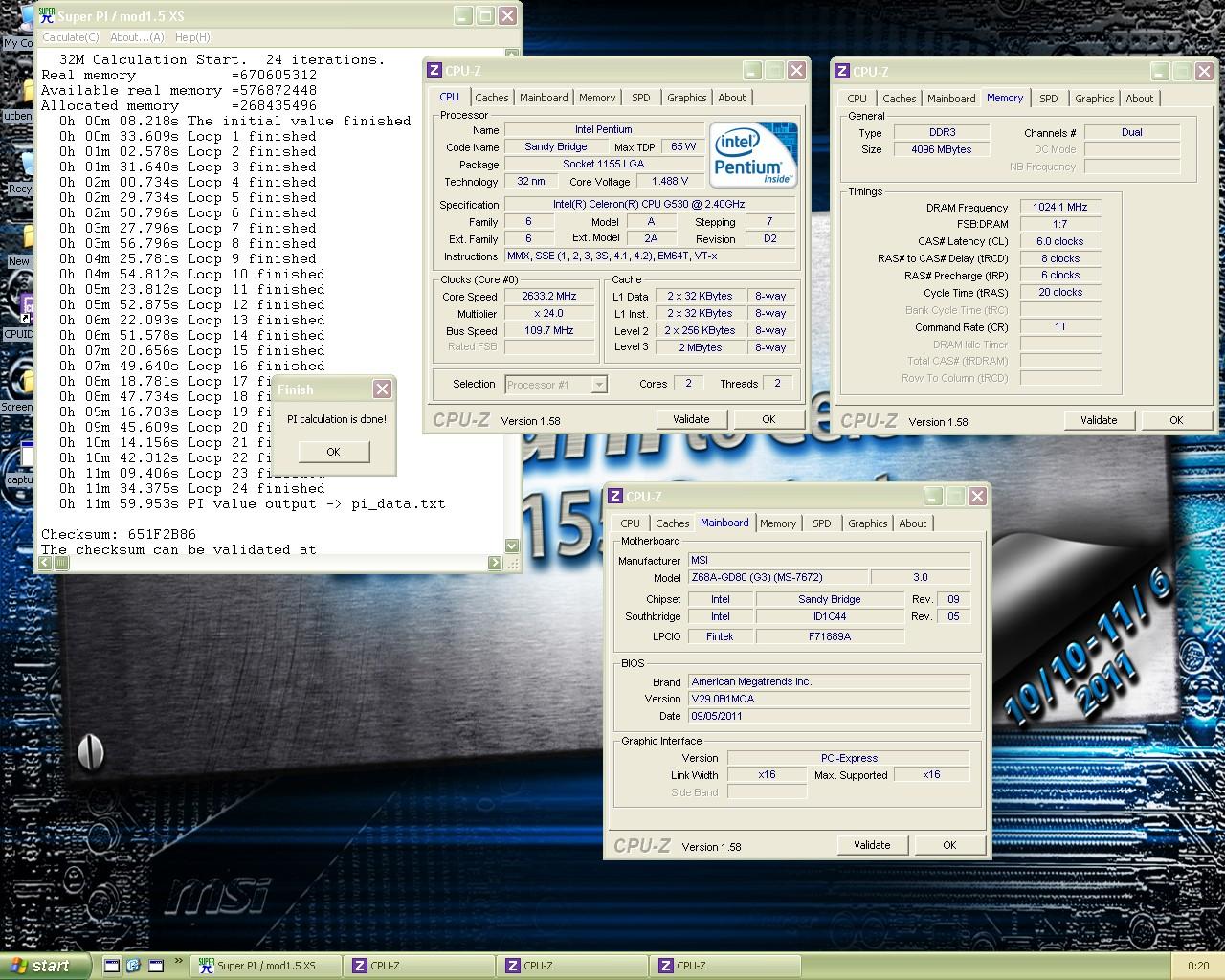This screenshot has height=980, width=1225.
Task: Click the CPU-Z Mainboard window title icon
Action: point(616,496)
